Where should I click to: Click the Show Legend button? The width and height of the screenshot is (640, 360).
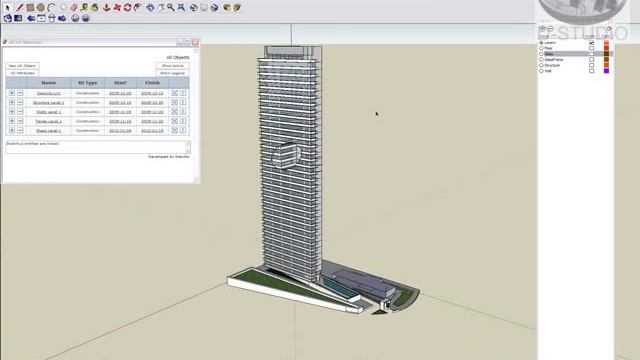(173, 73)
